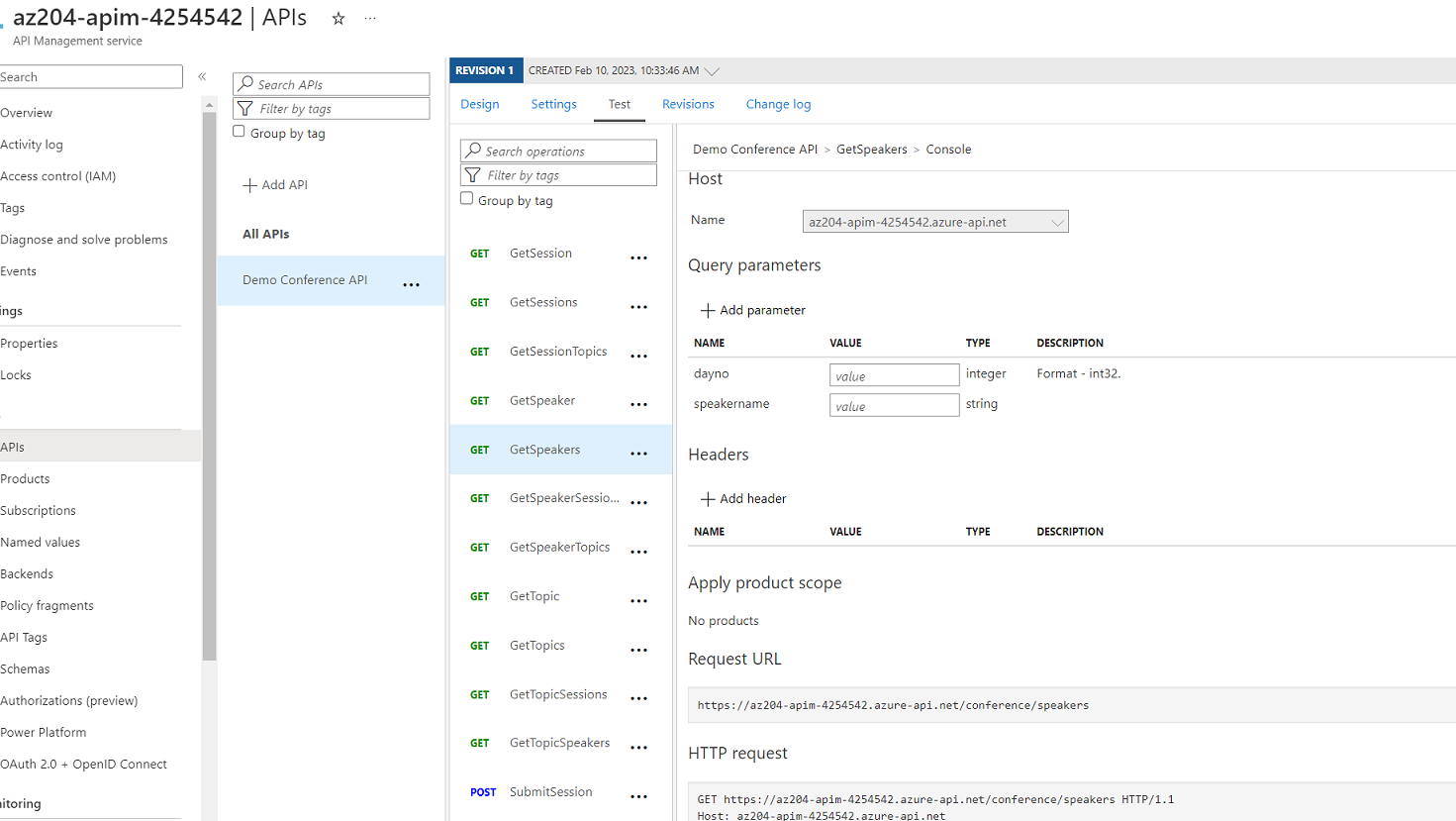
Task: Open the GetTopicSessions ellipsis menu
Action: tap(639, 699)
